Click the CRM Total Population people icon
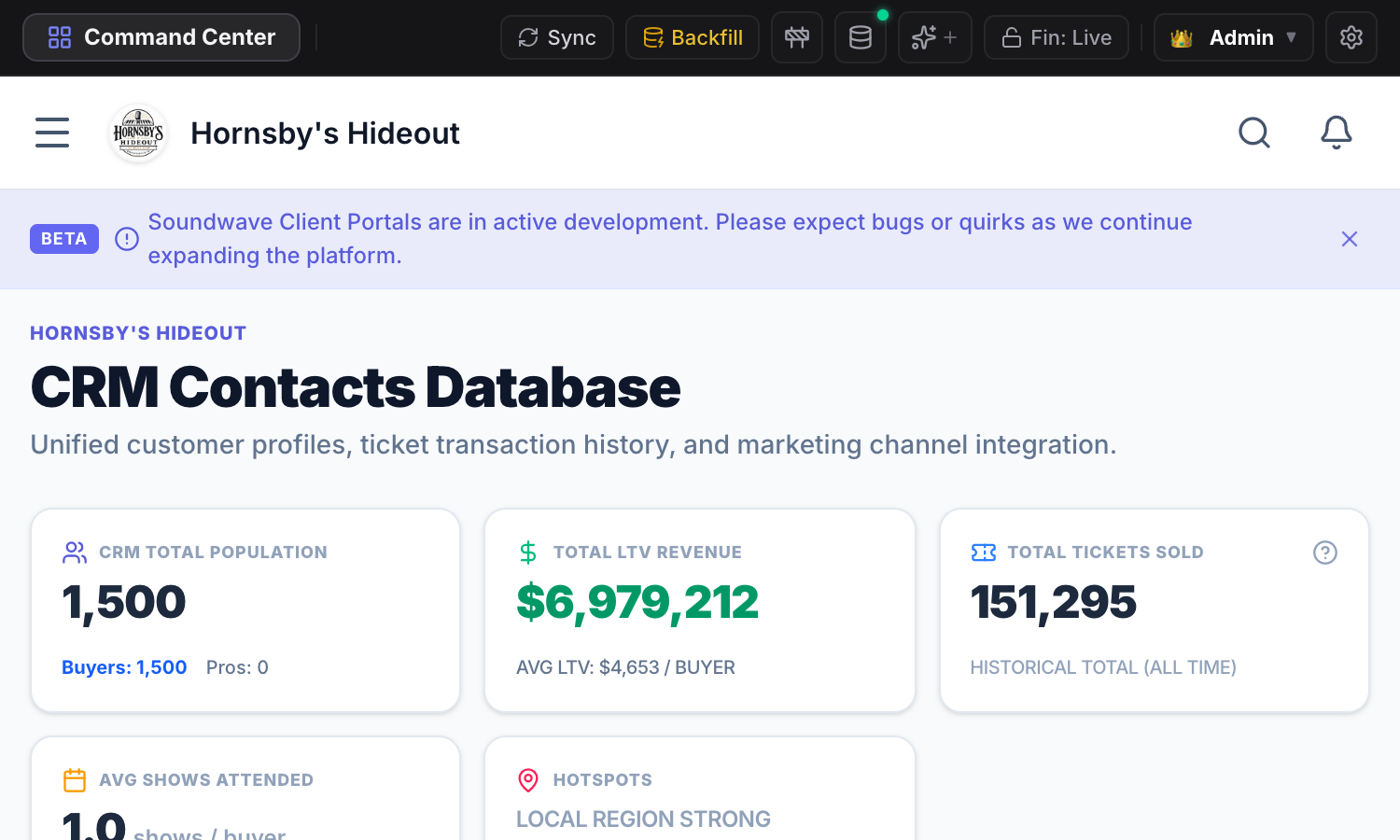Viewport: 1400px width, 840px height. [x=75, y=553]
